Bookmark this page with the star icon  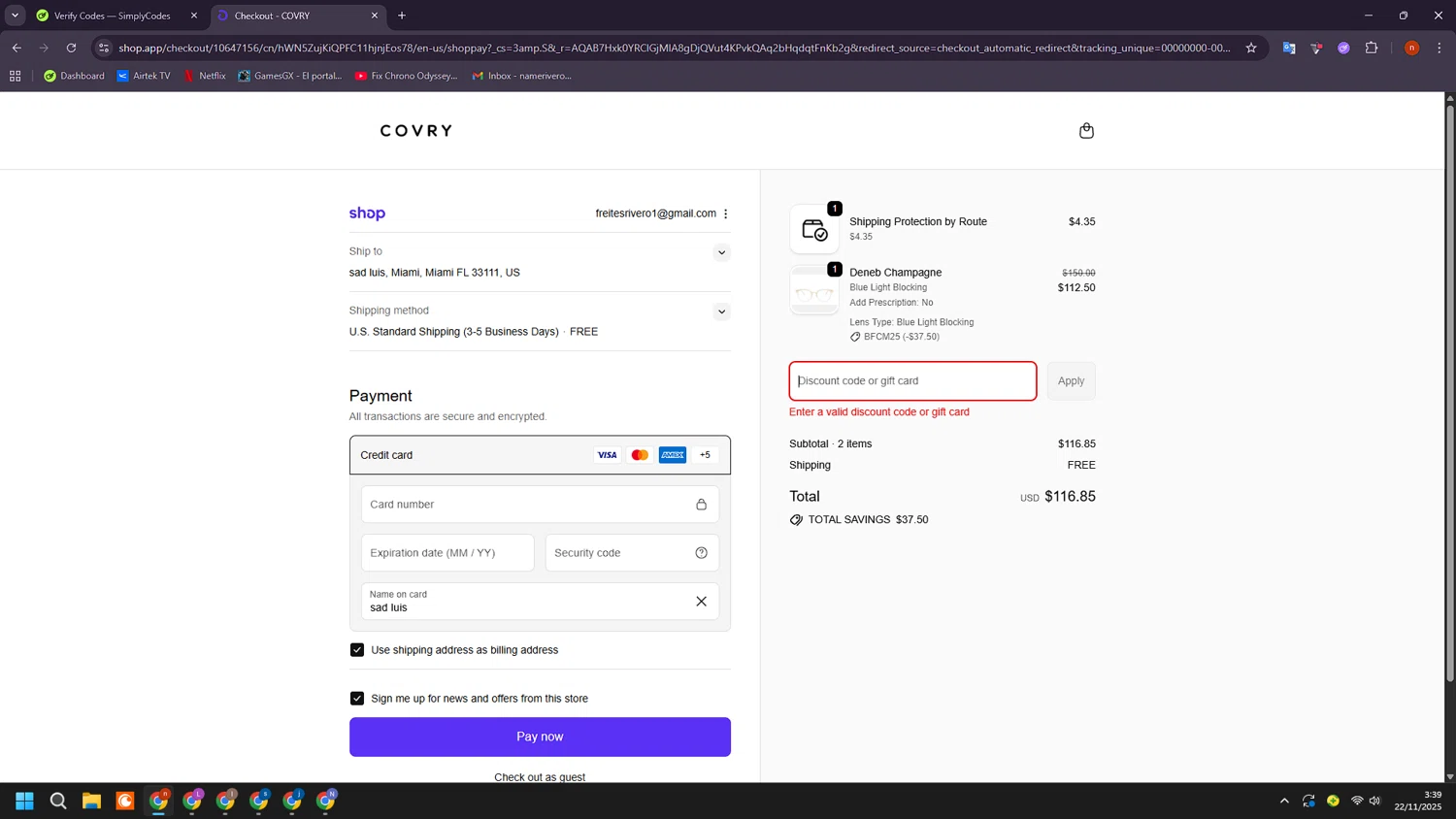coord(1251,48)
